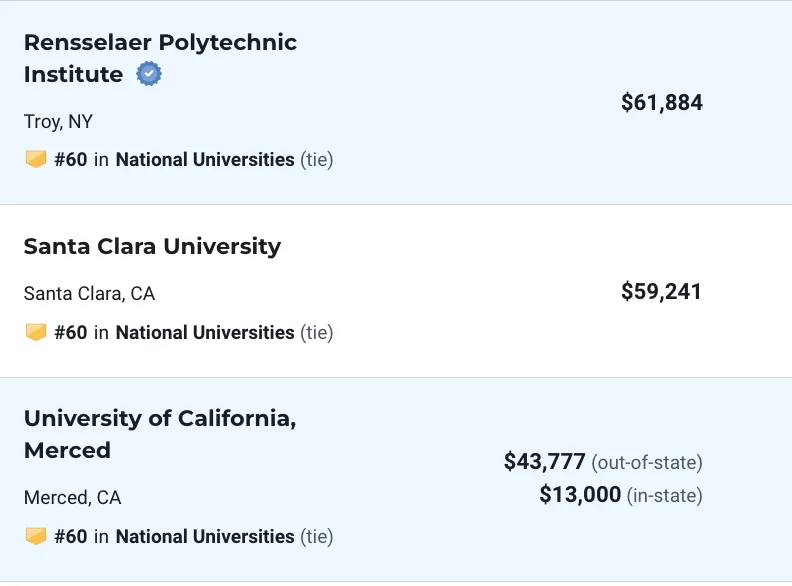Select the $61,884 tuition figure
The image size is (792, 586).
point(662,103)
